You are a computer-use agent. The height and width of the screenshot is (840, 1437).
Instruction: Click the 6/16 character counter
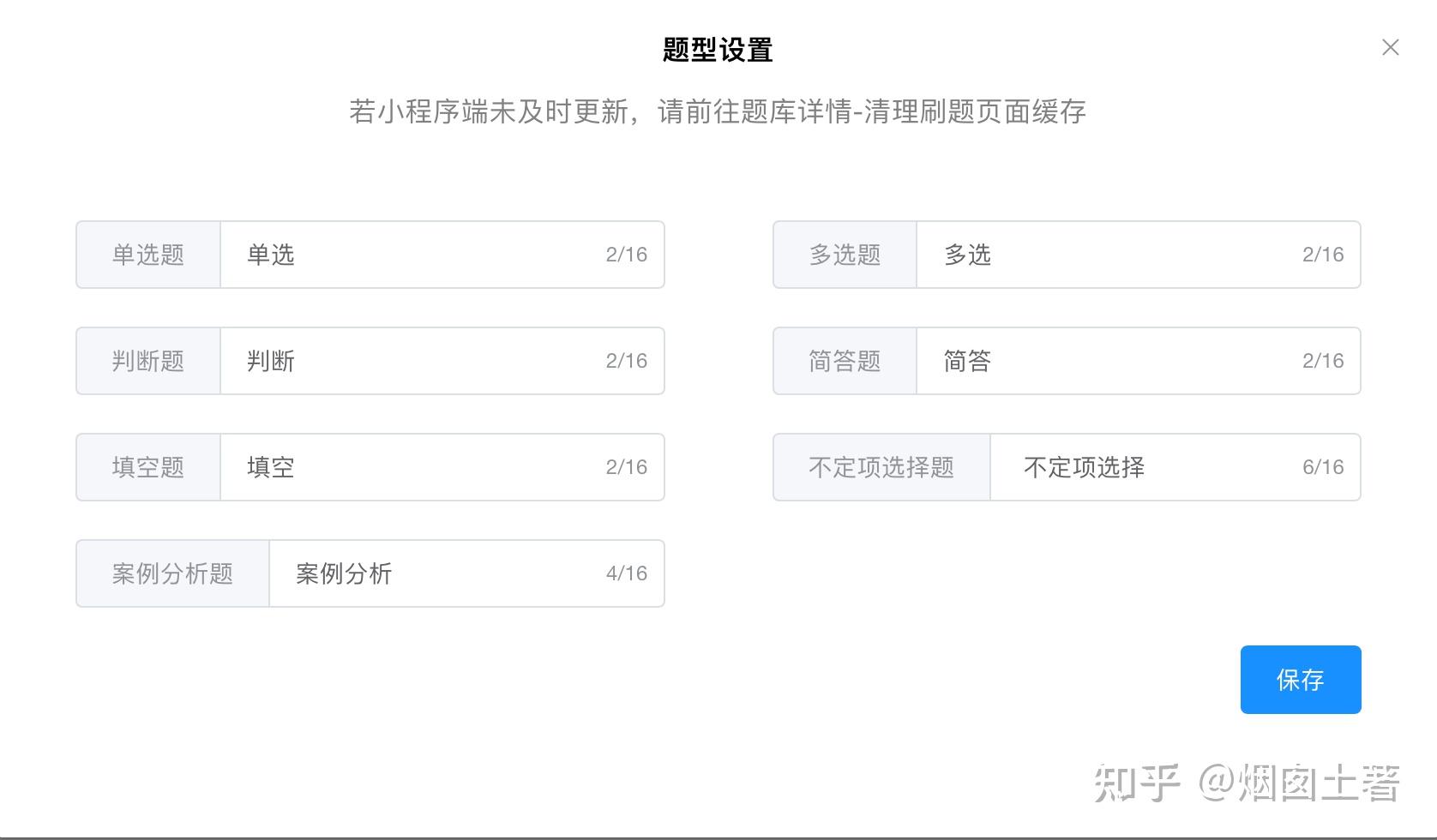(x=1322, y=467)
